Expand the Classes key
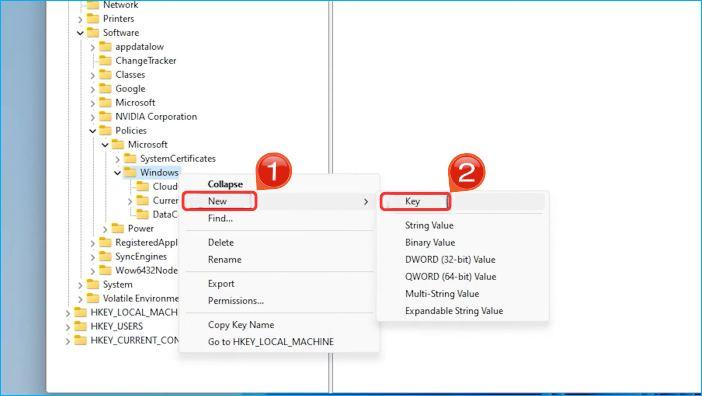The height and width of the screenshot is (396, 702). click(93, 75)
